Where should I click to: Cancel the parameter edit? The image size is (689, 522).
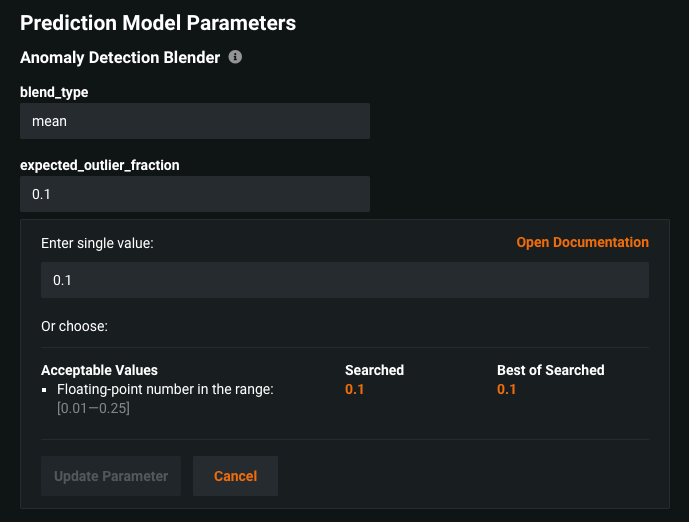[235, 476]
